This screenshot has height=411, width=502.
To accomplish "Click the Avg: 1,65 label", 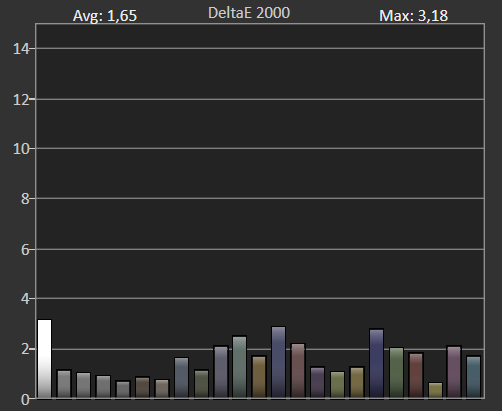I will click(105, 16).
